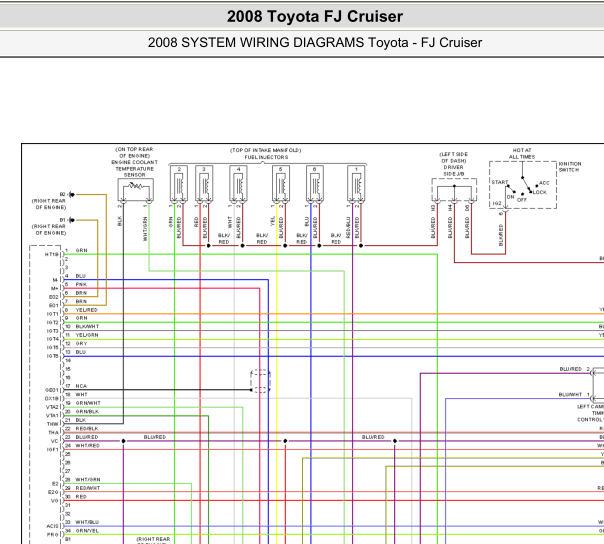Click the WHT/RED wire label at pin 24

[x=87, y=445]
